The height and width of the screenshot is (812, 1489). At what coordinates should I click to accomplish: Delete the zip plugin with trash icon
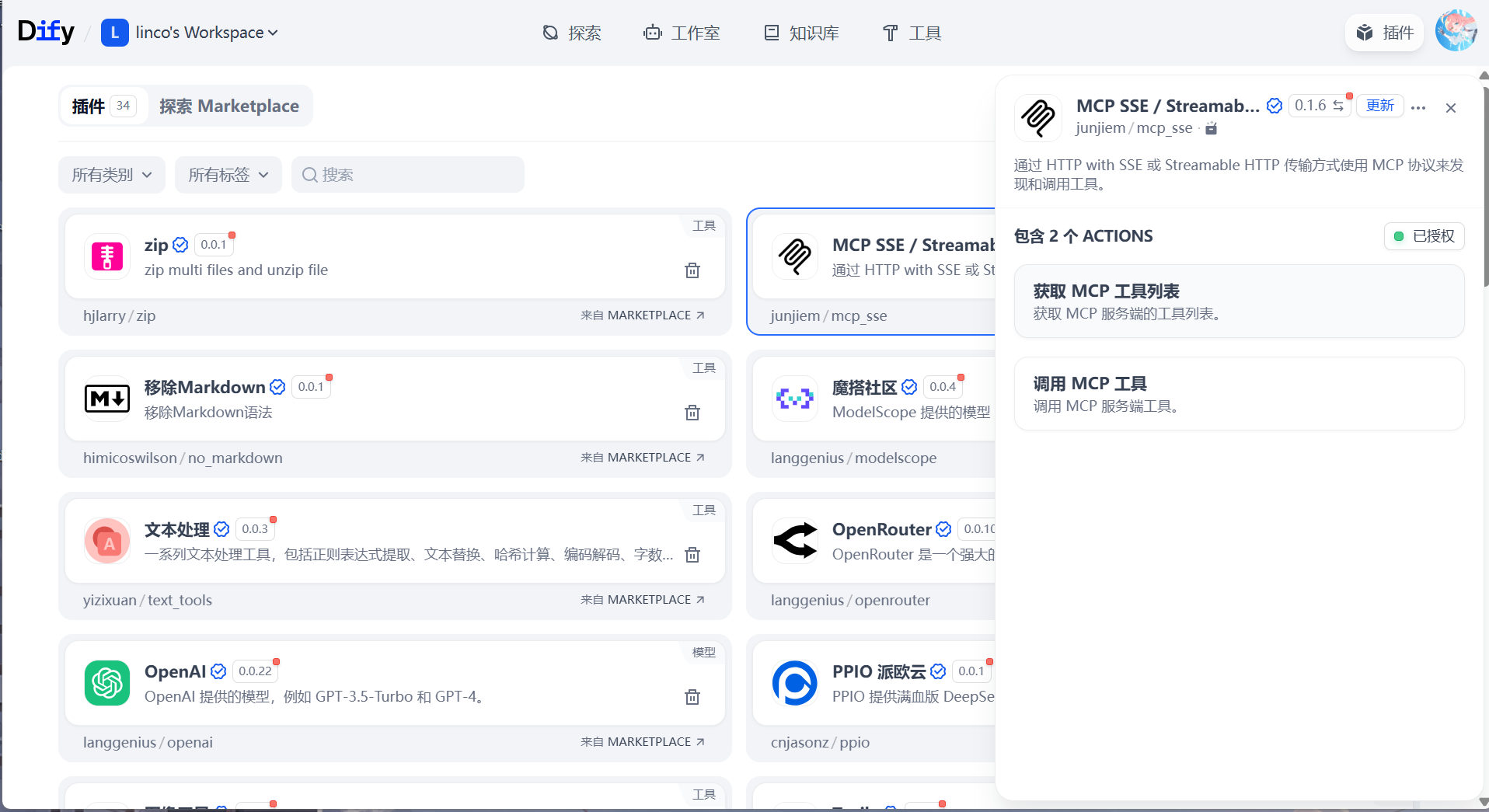coord(692,270)
